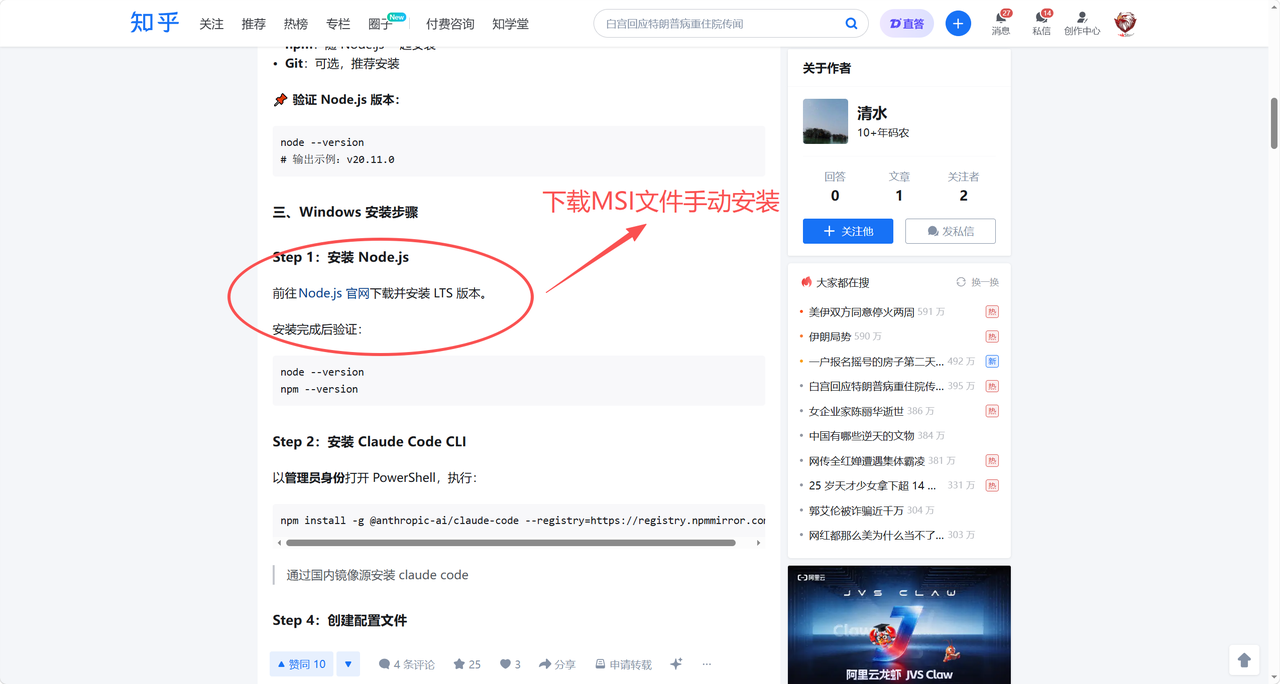This screenshot has width=1280, height=684.
Task: Open the 消息 notification bell
Action: [x=1001, y=23]
